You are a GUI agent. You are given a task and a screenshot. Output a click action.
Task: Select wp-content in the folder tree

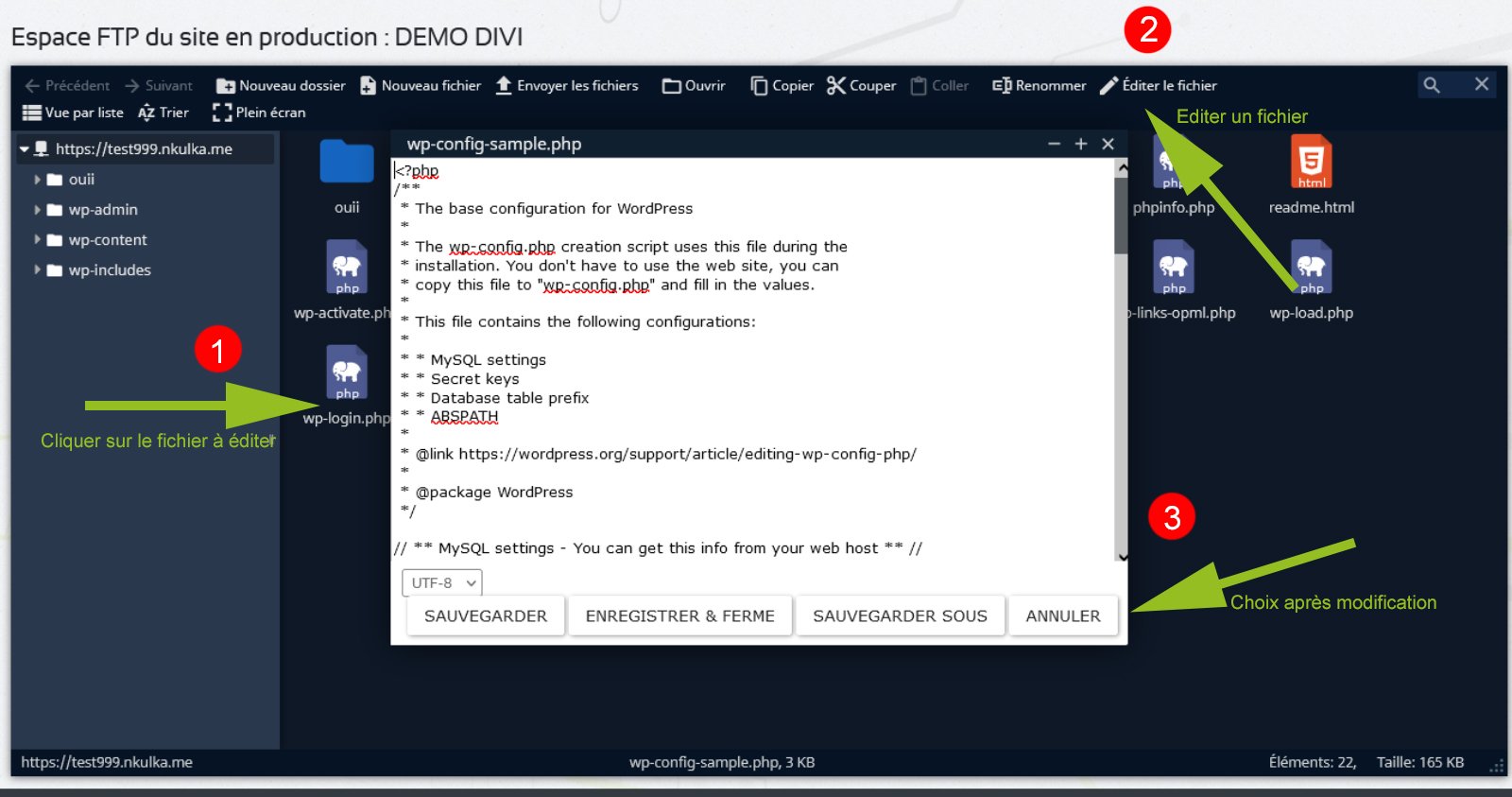108,240
